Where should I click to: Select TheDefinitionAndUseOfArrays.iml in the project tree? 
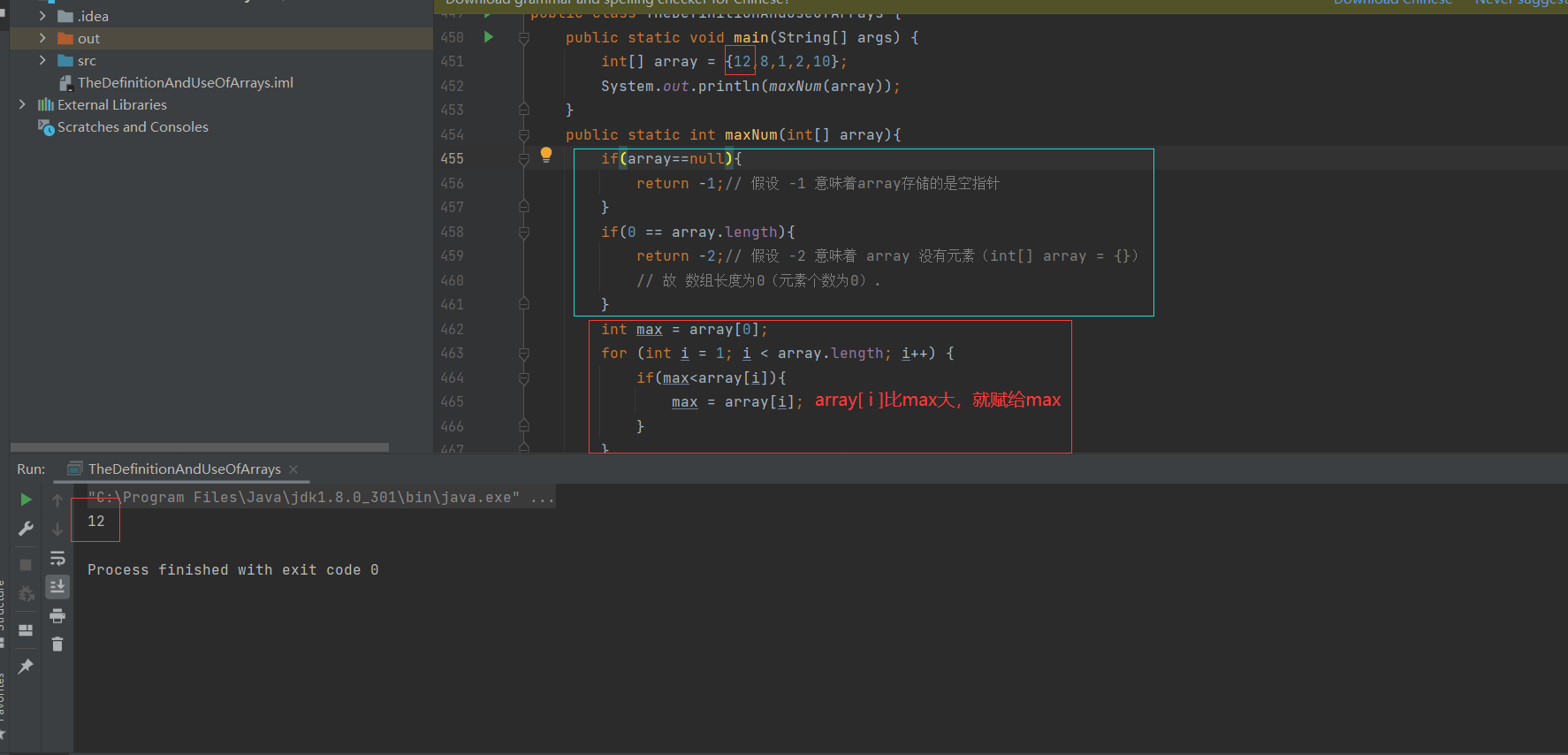[x=185, y=82]
